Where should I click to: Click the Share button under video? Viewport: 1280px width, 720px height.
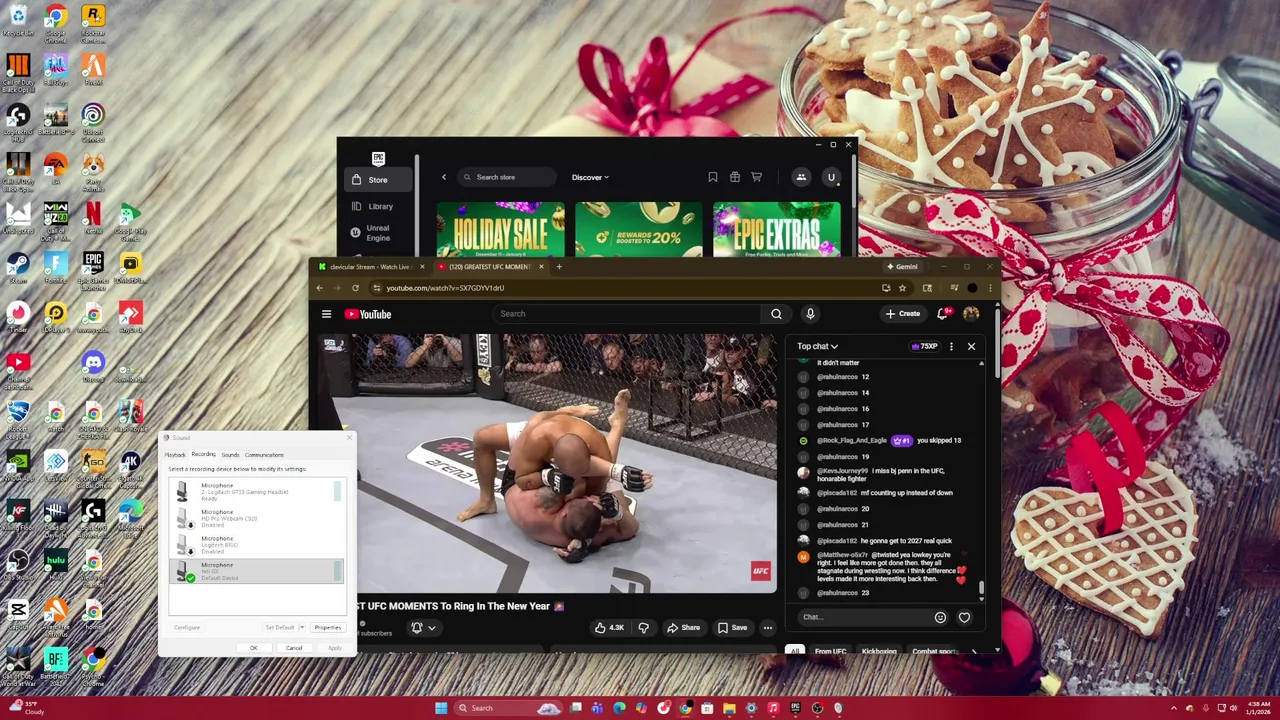pos(683,628)
